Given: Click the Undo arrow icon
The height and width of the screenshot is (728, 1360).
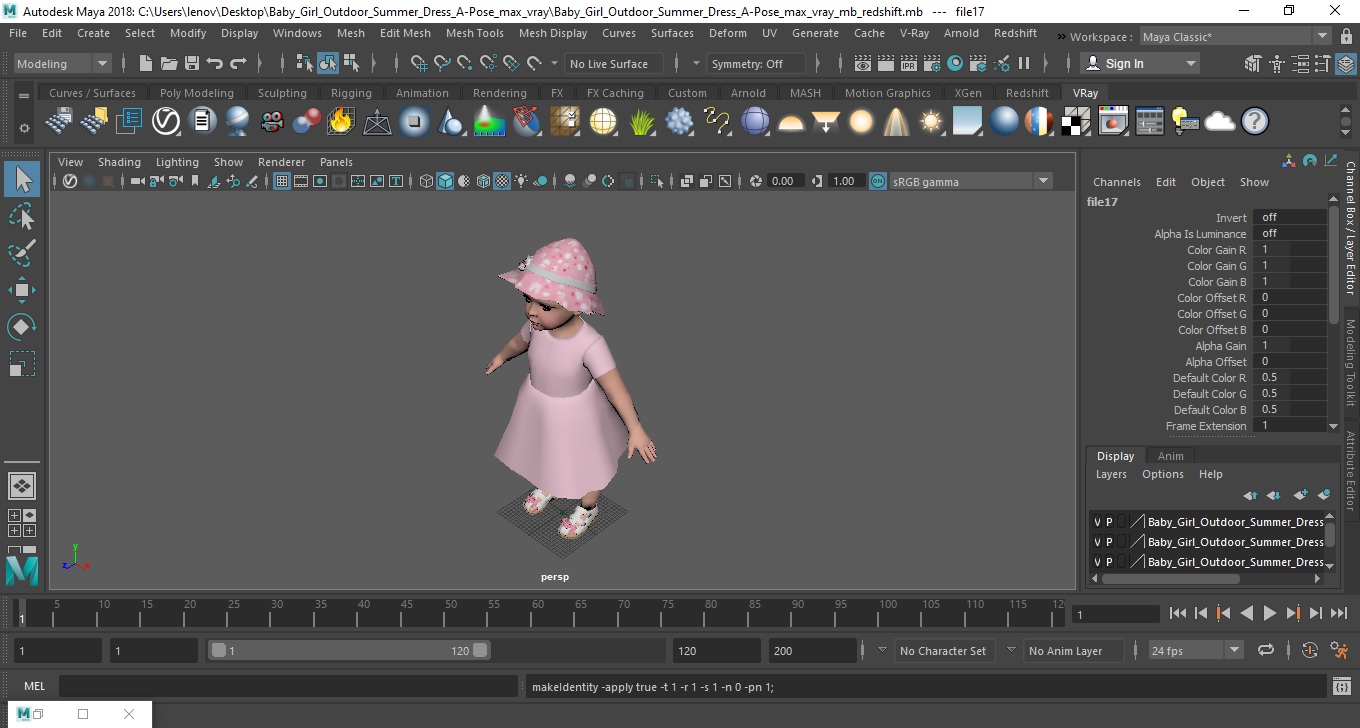Looking at the screenshot, I should 214,64.
